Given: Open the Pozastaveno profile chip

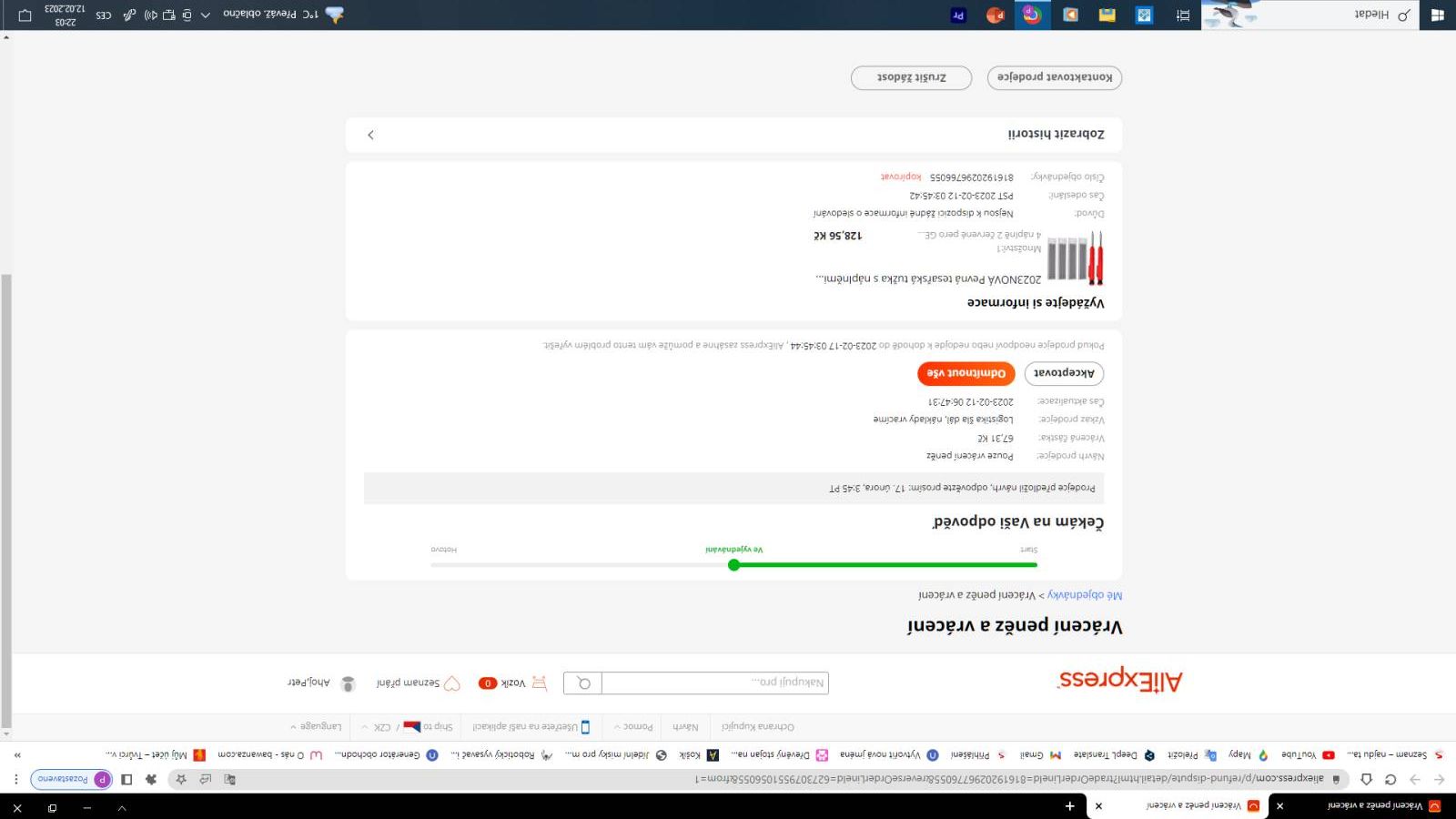Looking at the screenshot, I should tap(72, 779).
